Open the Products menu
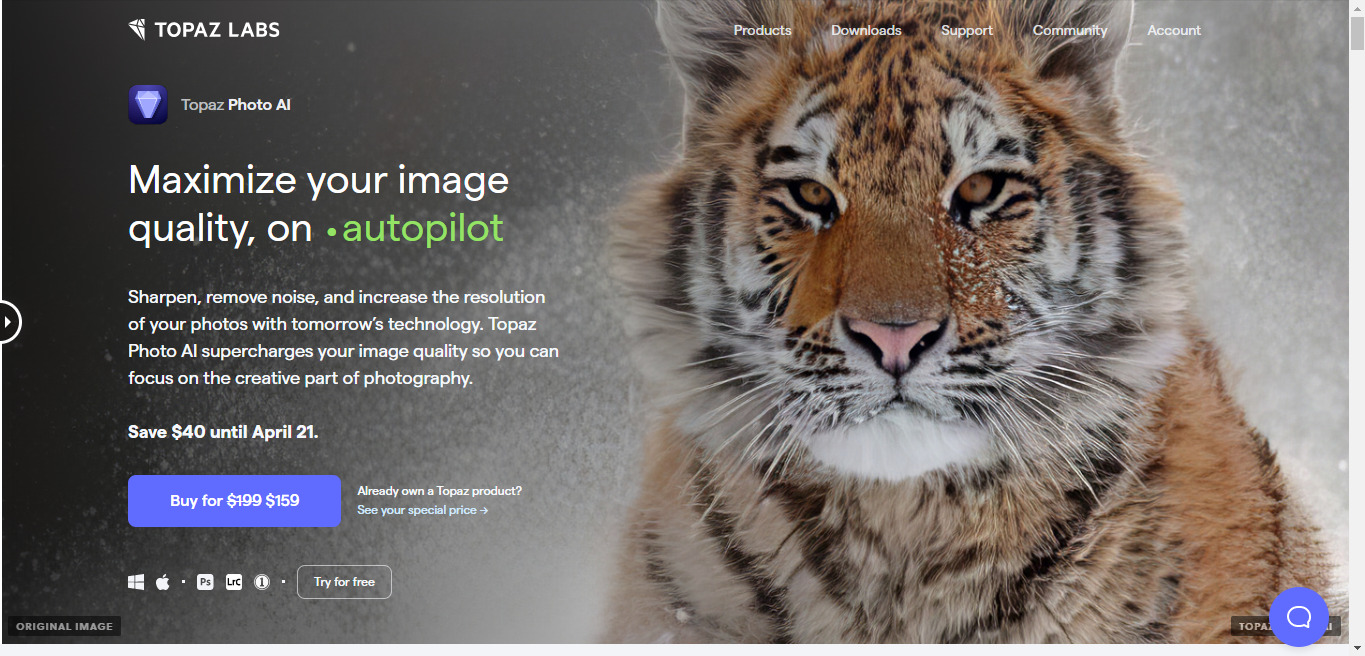The image size is (1365, 656). tap(762, 30)
